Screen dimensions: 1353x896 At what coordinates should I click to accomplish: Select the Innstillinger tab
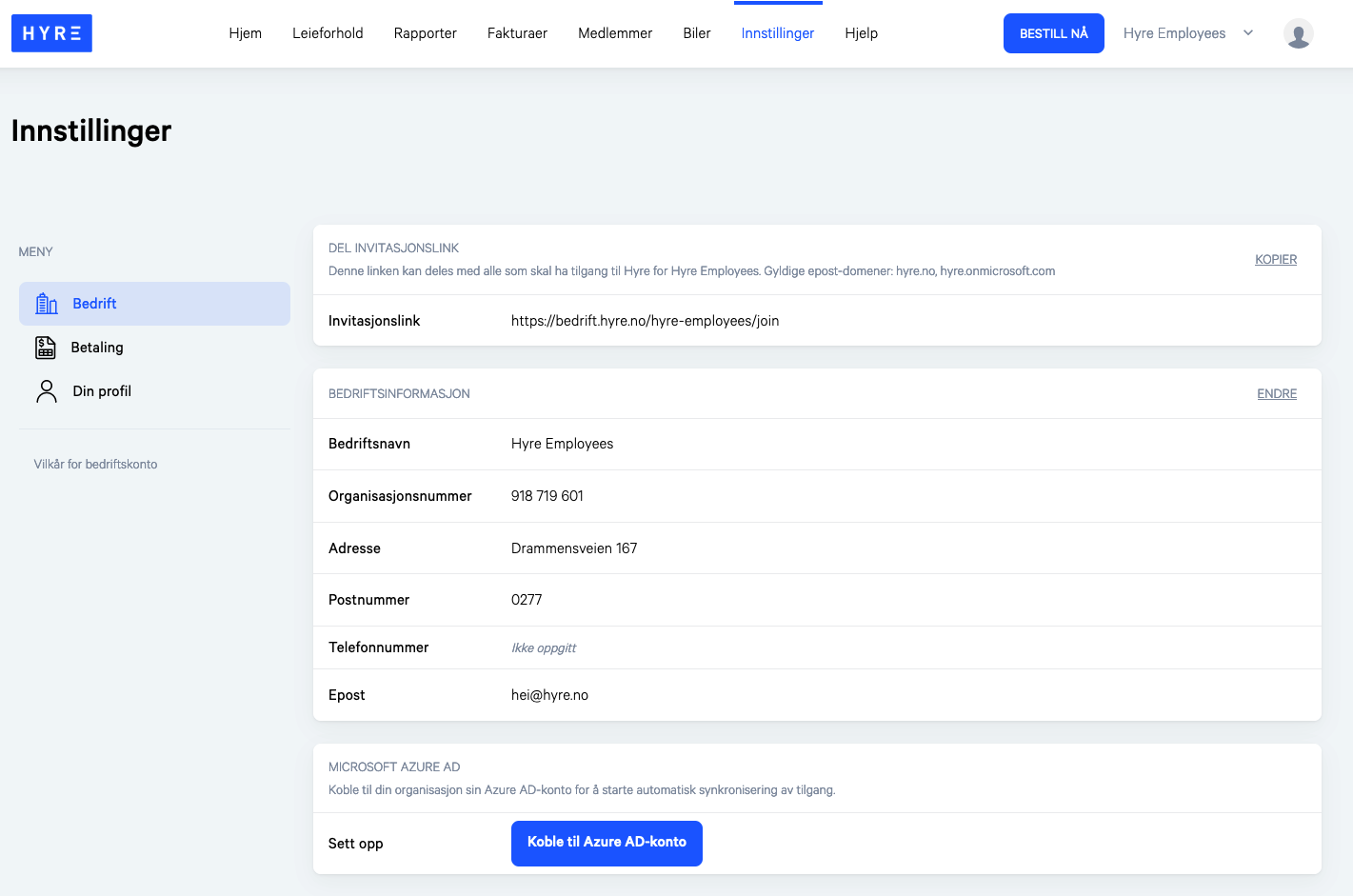point(778,33)
